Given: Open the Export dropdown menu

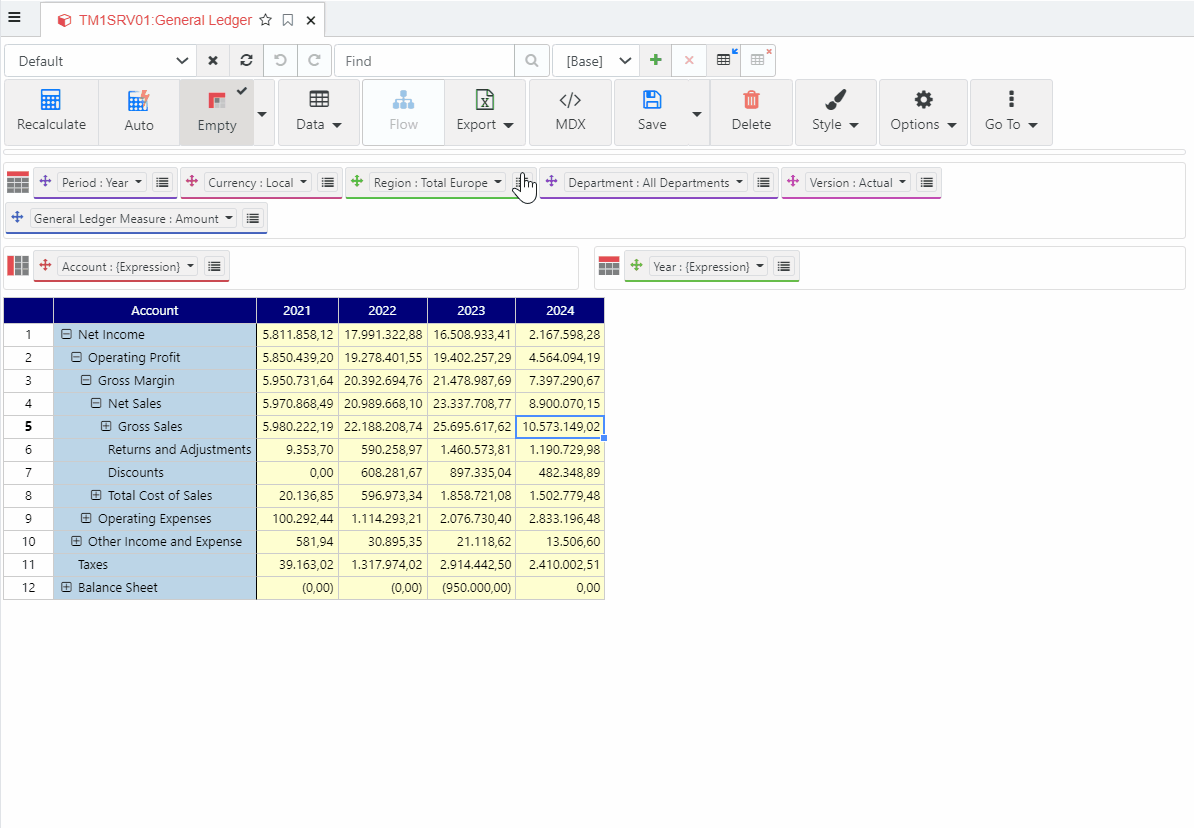Looking at the screenshot, I should (x=485, y=112).
